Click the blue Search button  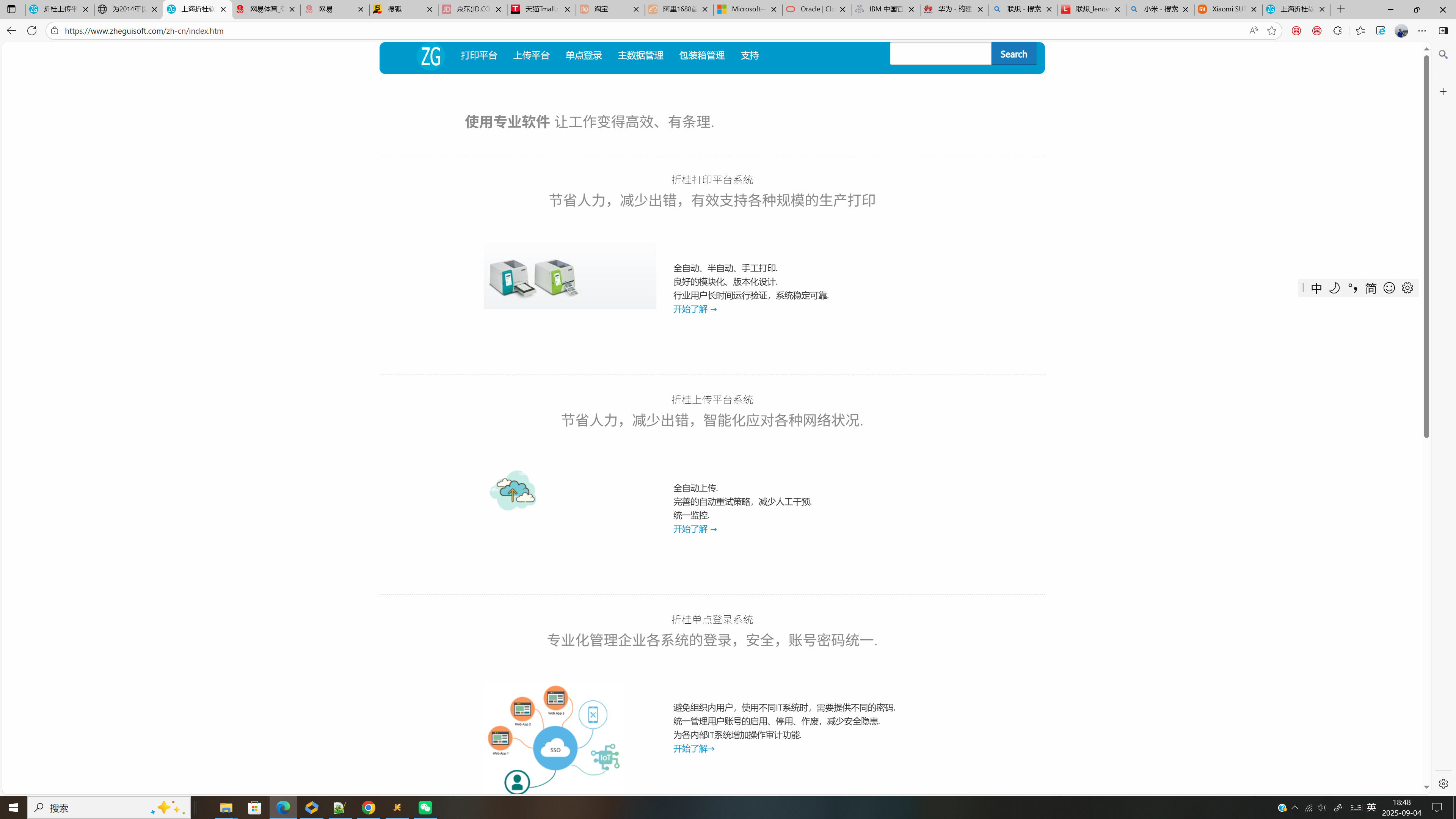[1014, 54]
